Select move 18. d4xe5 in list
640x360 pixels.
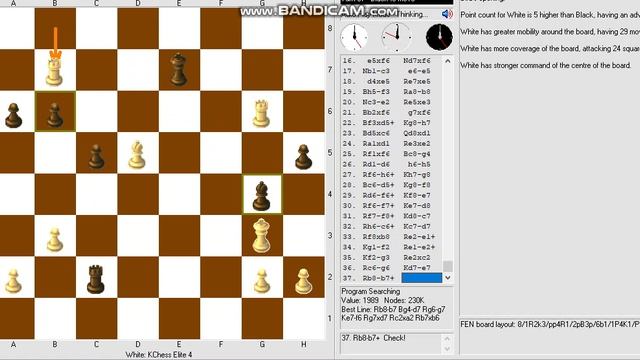[x=378, y=81]
